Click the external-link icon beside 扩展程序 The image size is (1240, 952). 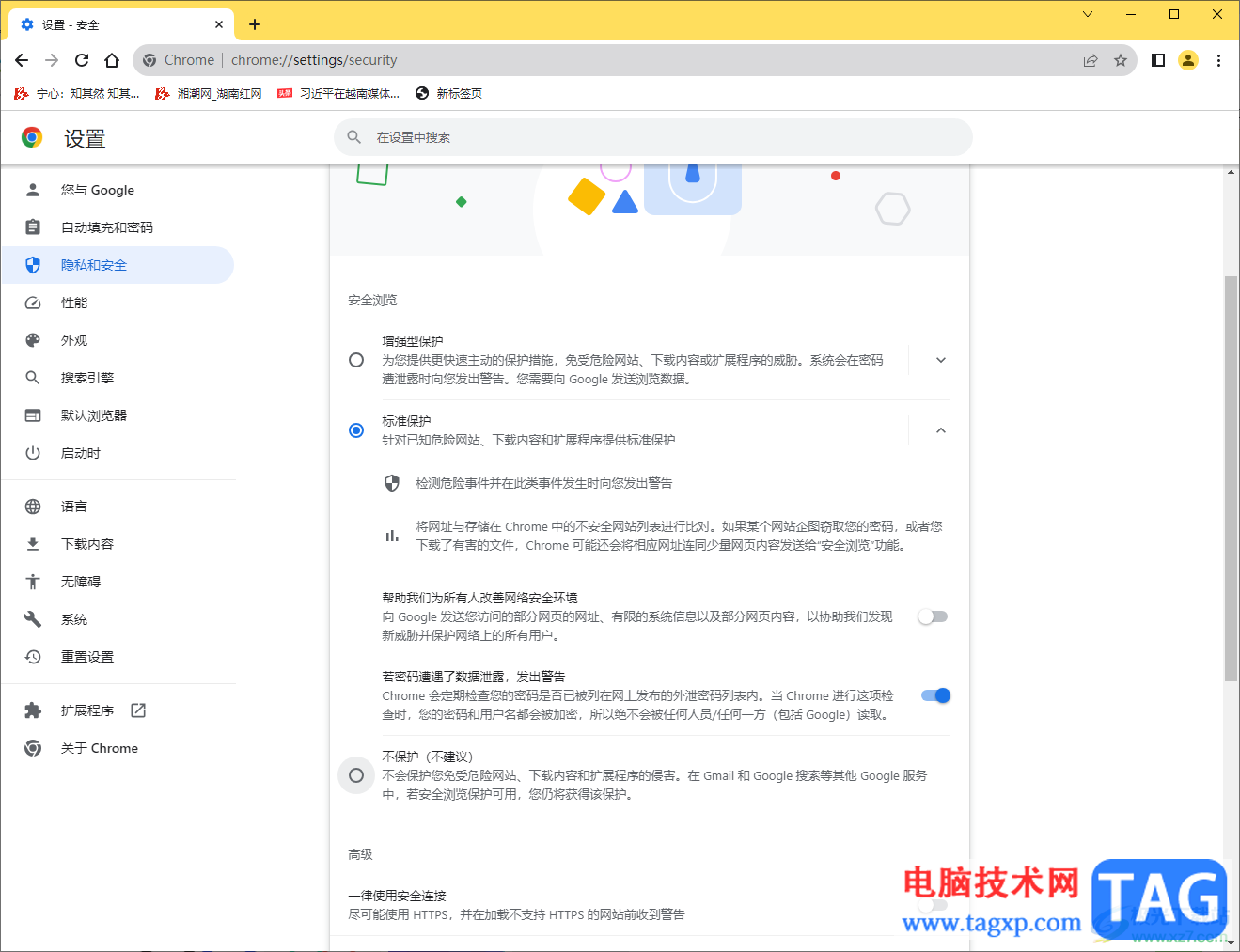(x=138, y=710)
